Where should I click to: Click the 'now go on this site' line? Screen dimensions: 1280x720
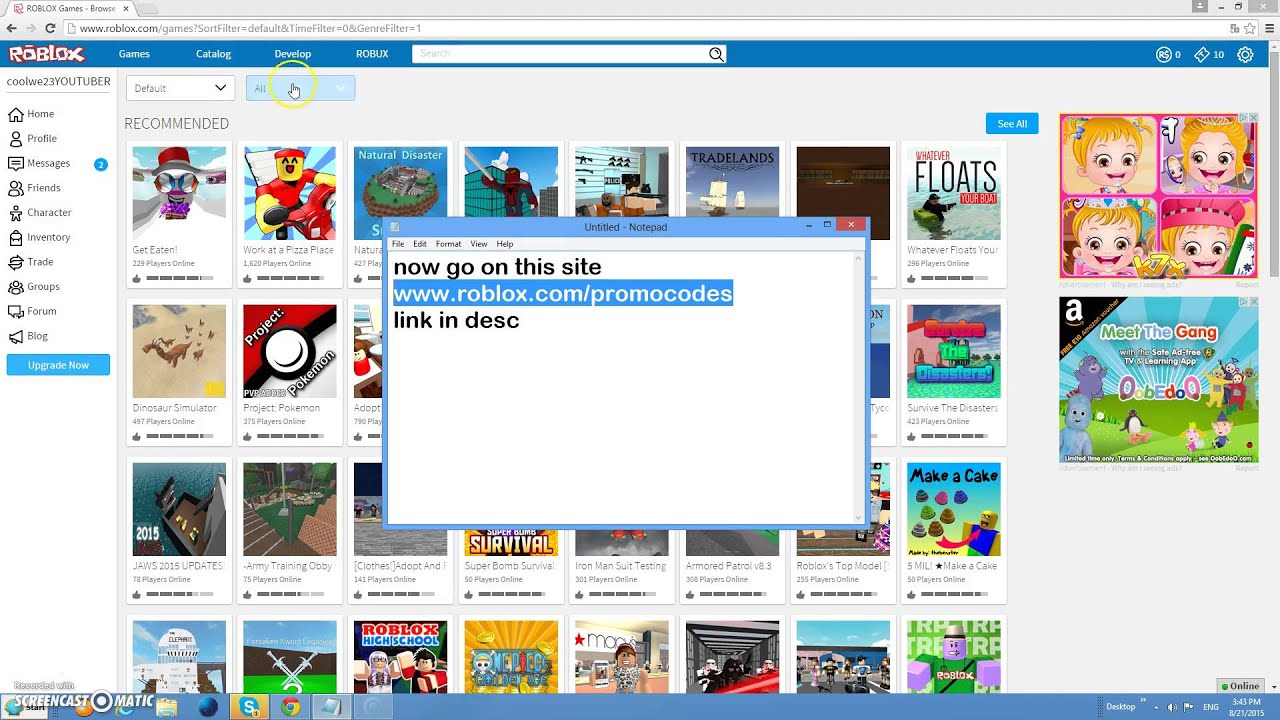tap(497, 267)
